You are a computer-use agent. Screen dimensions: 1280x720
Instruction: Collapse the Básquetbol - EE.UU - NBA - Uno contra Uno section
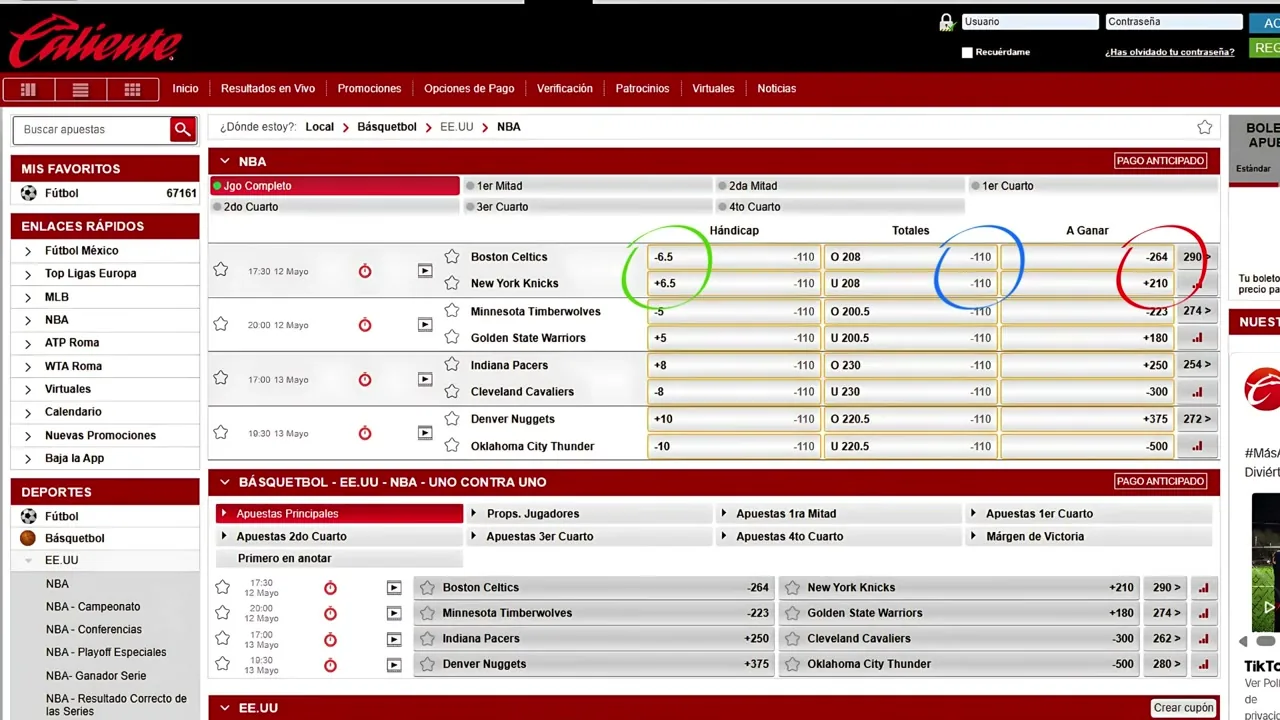click(224, 482)
